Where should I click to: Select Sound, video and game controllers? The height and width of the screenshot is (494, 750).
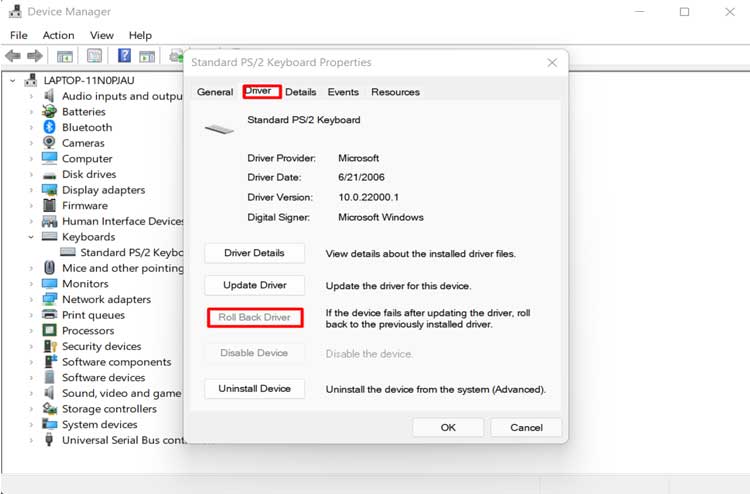click(x=121, y=393)
